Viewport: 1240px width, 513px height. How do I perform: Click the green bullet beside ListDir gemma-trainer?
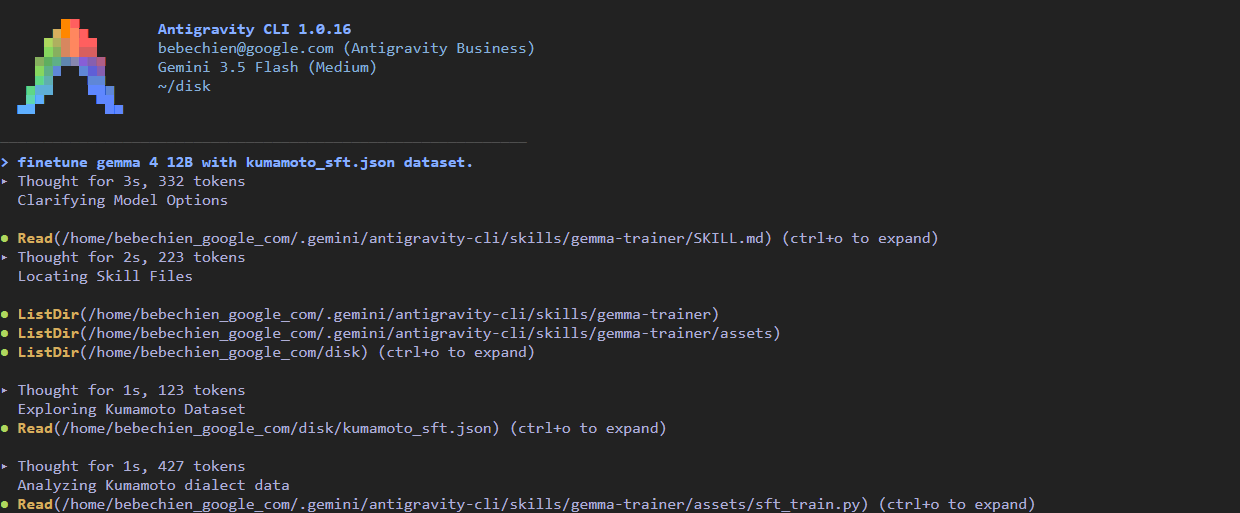(x=5, y=315)
